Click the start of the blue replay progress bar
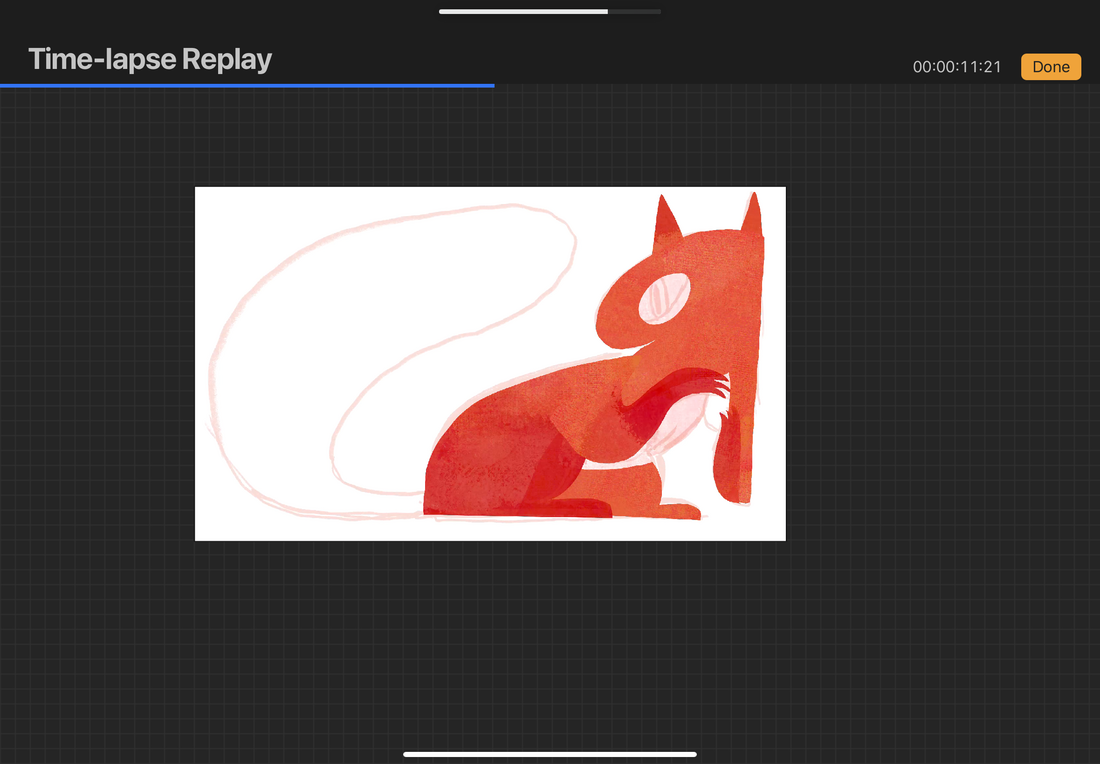 tap(4, 86)
